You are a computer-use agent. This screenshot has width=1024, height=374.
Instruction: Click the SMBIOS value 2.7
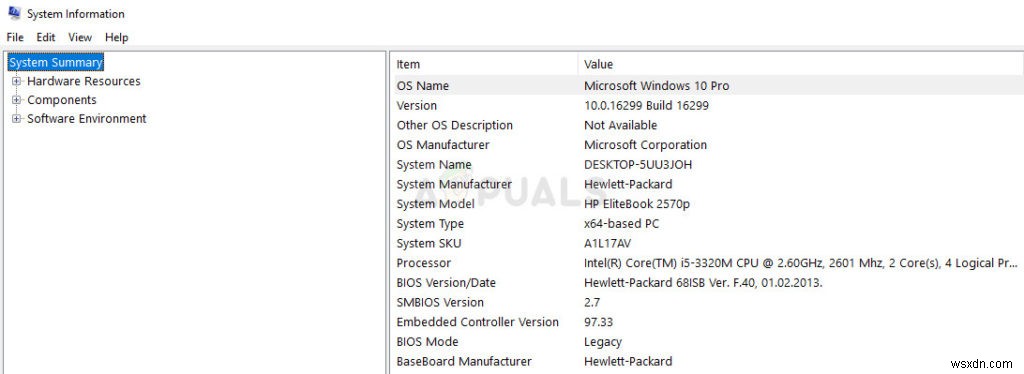(592, 302)
